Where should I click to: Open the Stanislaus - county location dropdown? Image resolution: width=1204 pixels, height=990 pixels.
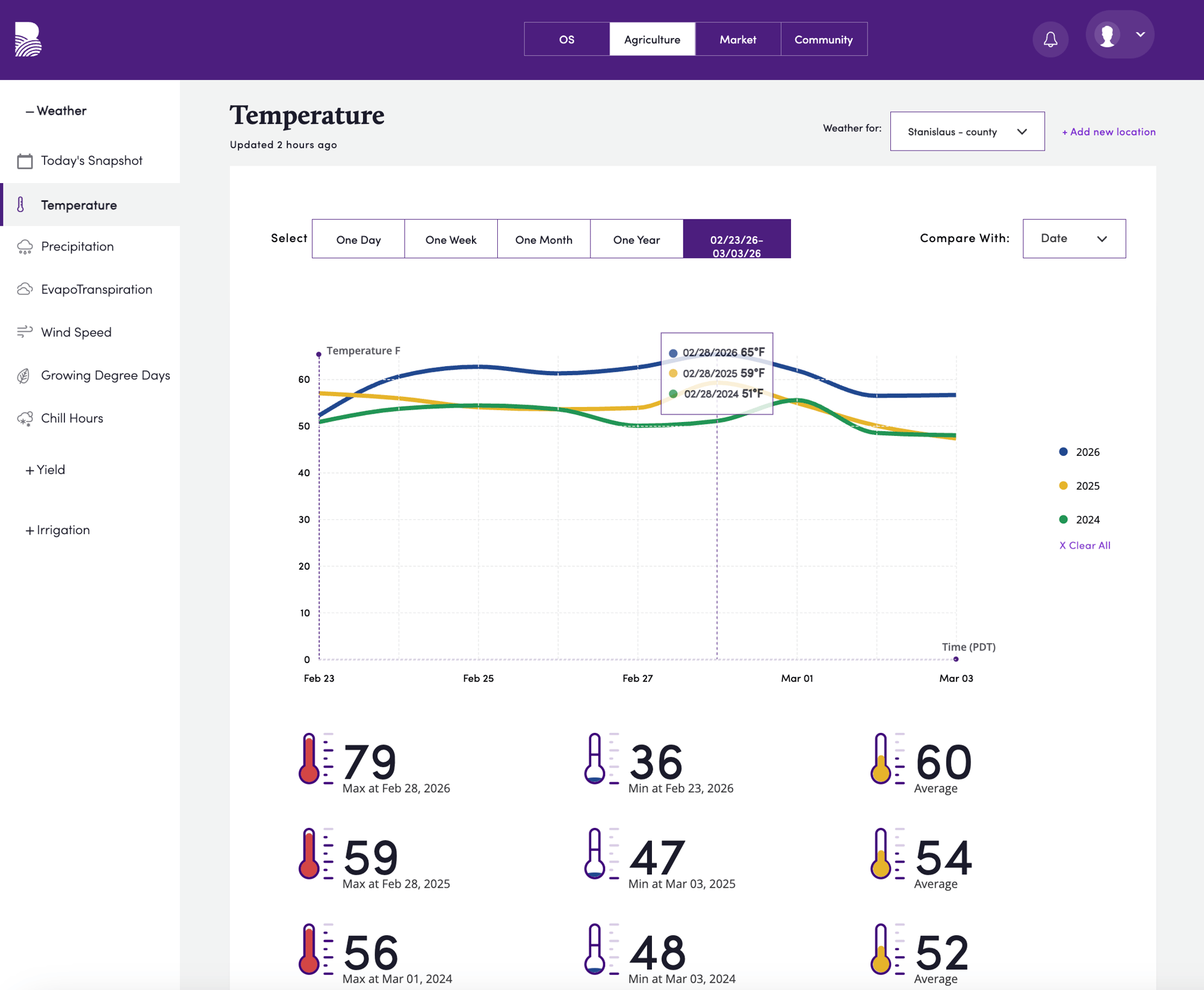point(967,131)
